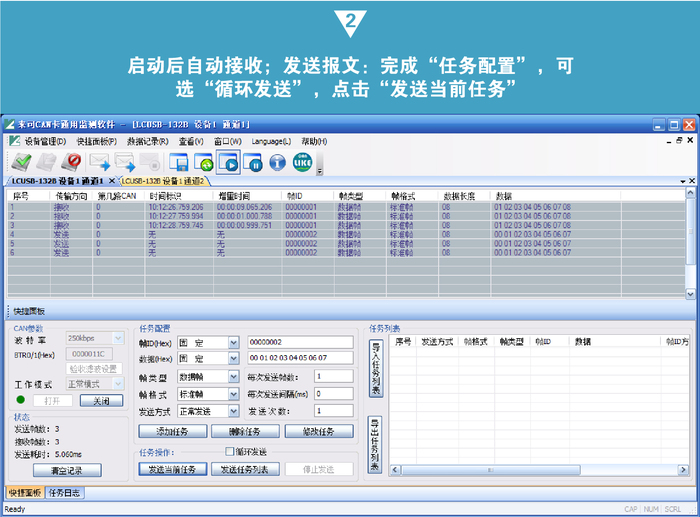Image resolution: width=700 pixels, height=517 pixels.
Task: Open the 窗口(W) menu
Action: pyautogui.click(x=228, y=142)
